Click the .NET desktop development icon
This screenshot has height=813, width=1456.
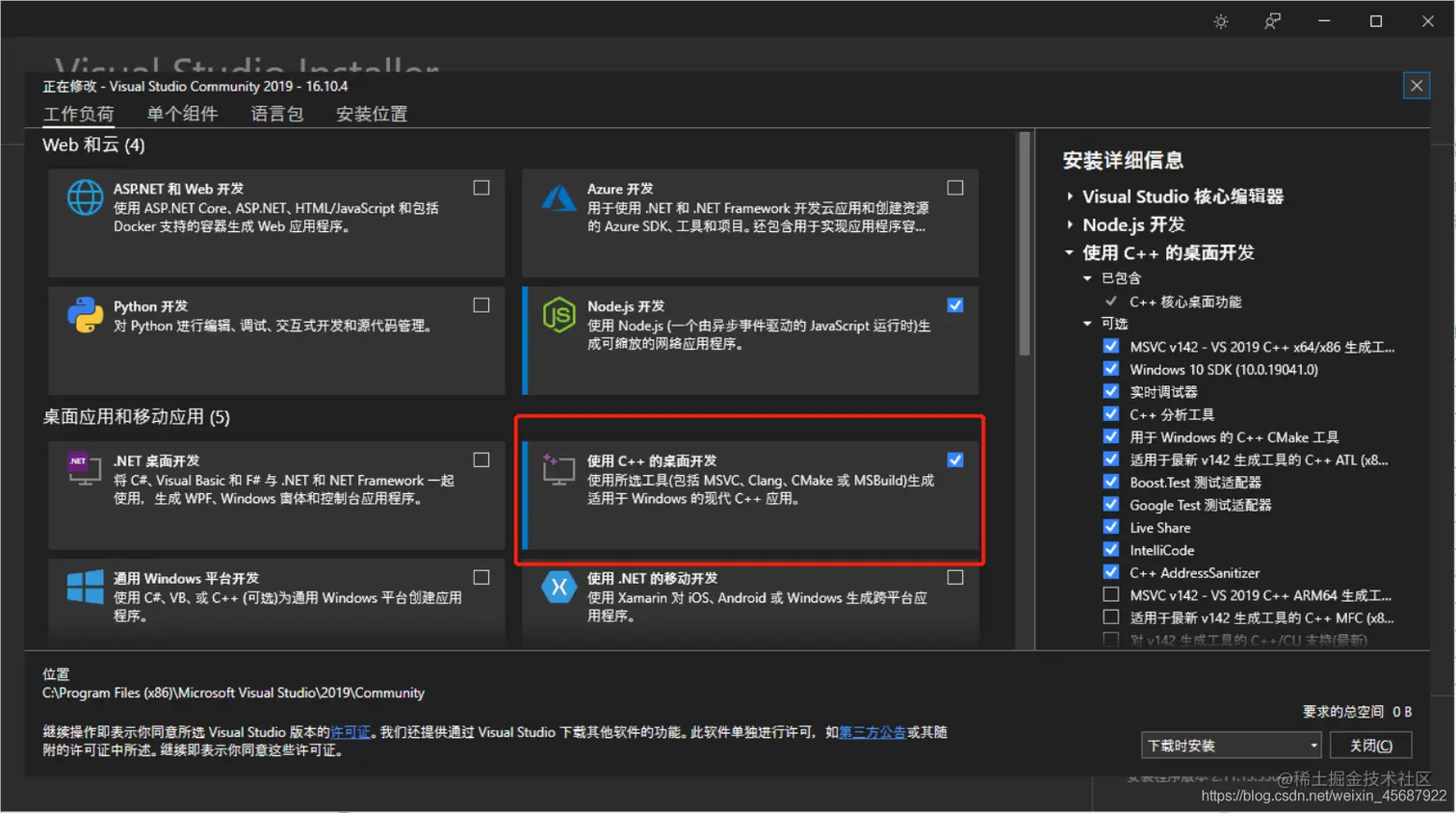tap(85, 468)
